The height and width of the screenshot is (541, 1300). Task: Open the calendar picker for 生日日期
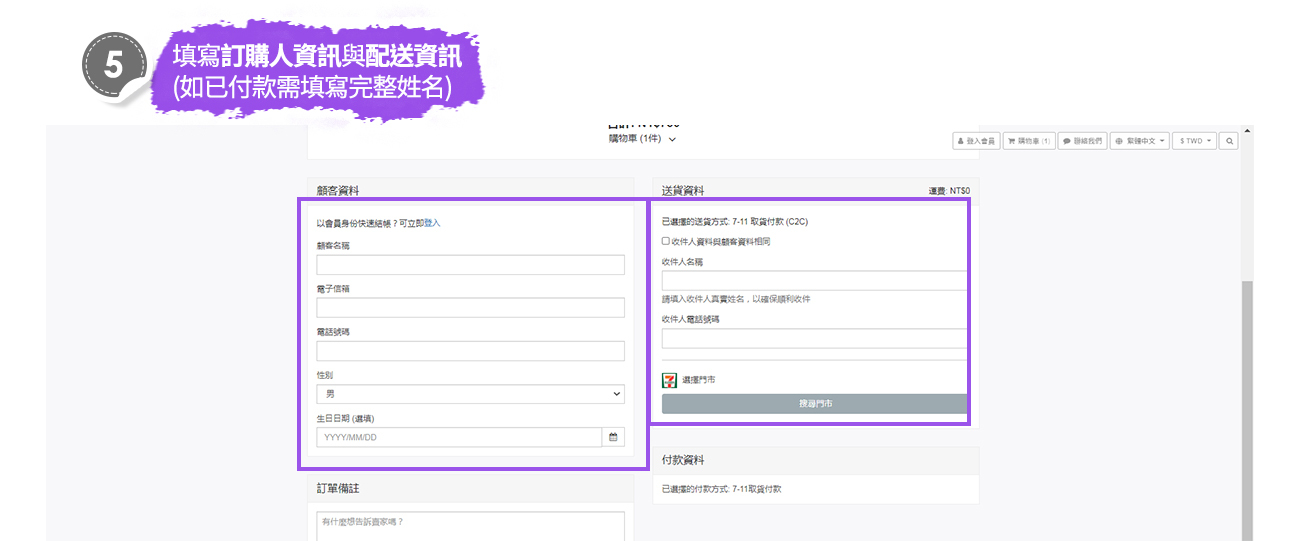point(613,437)
